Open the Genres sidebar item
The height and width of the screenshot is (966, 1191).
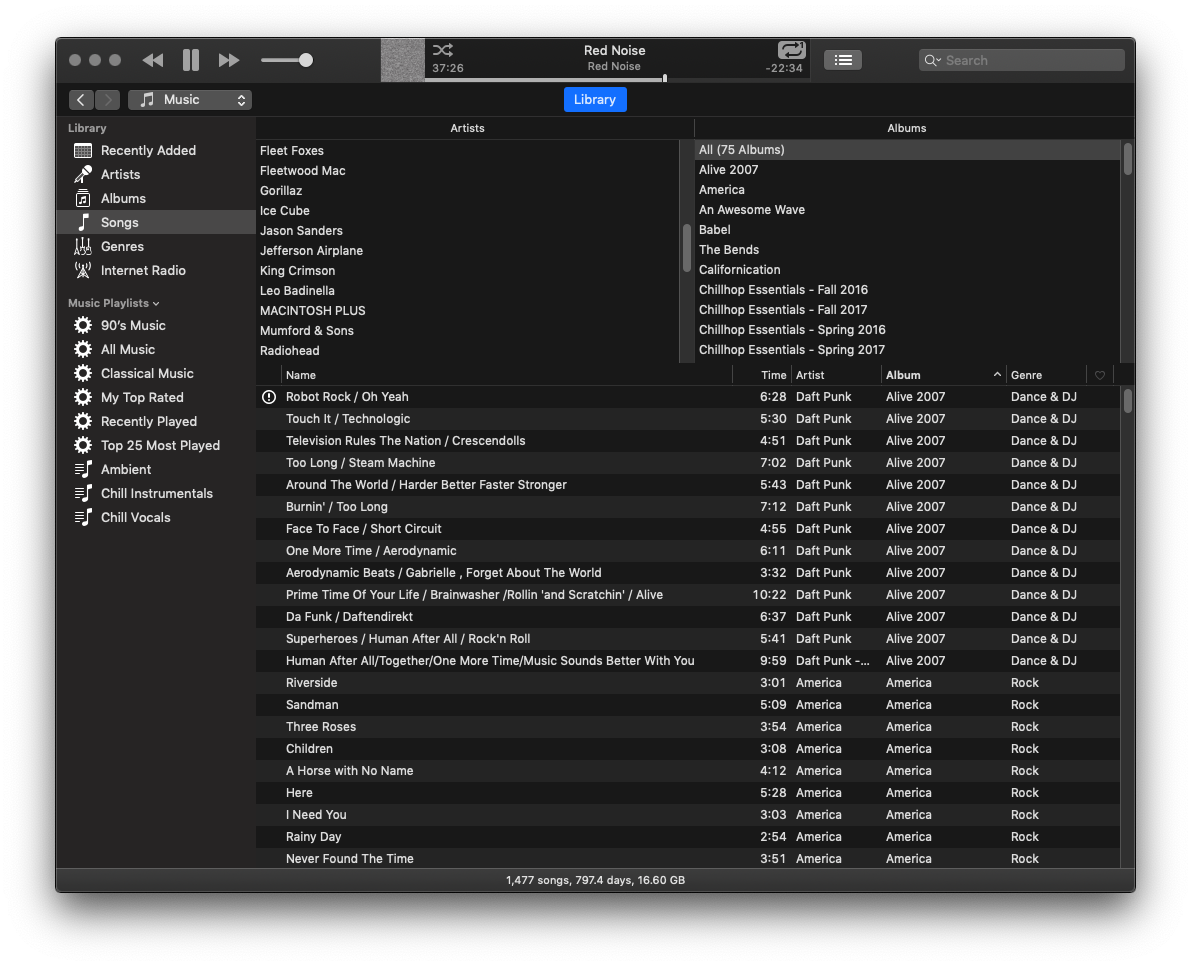tap(156, 246)
